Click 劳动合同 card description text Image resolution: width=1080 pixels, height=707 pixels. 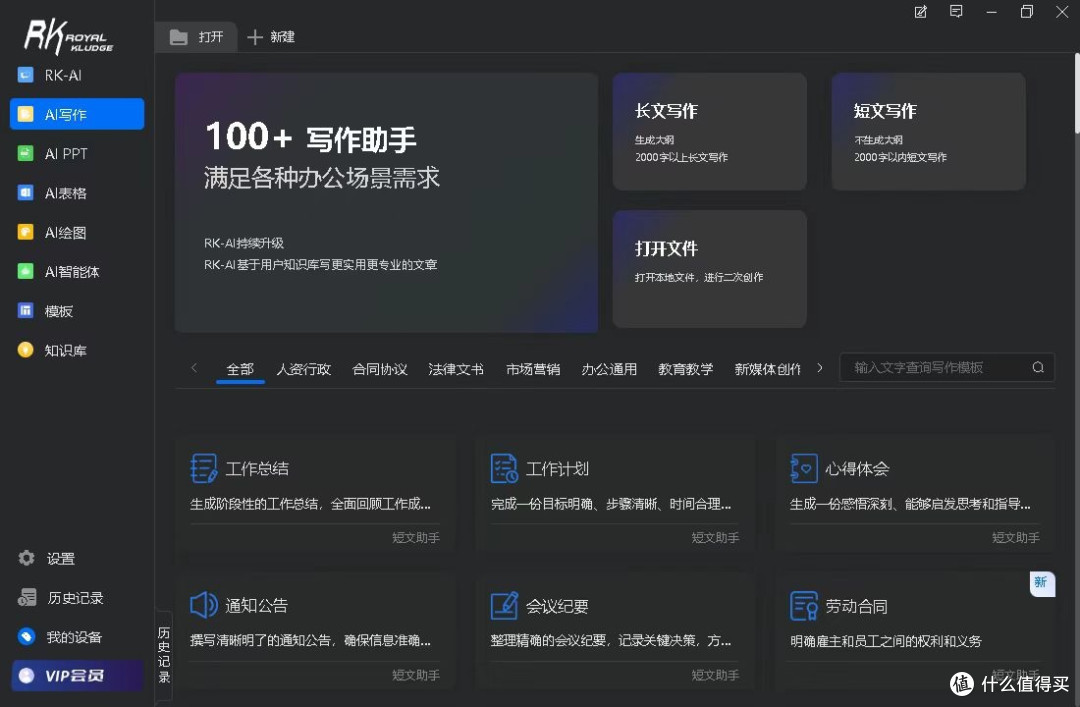coord(886,642)
